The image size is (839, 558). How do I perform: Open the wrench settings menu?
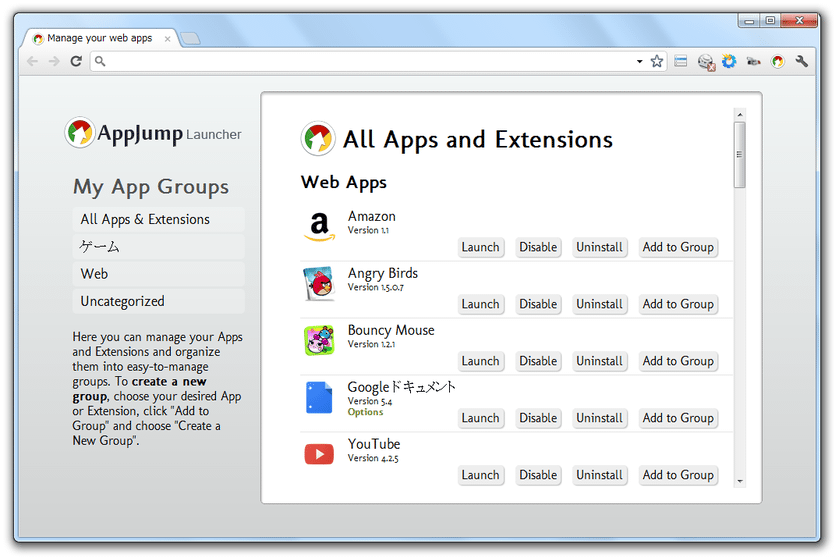[802, 61]
